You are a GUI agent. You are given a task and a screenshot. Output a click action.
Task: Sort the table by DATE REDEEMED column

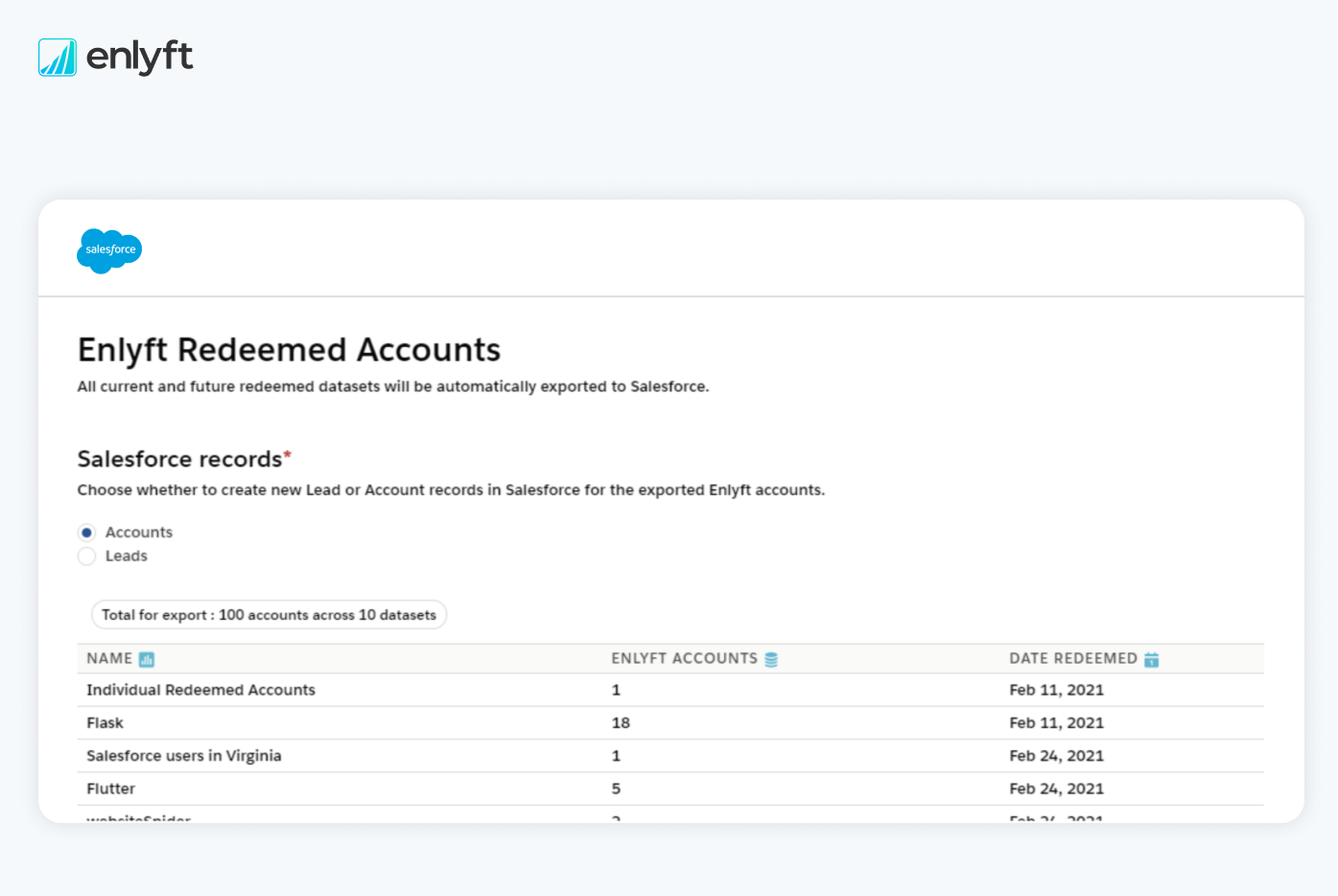(1074, 659)
